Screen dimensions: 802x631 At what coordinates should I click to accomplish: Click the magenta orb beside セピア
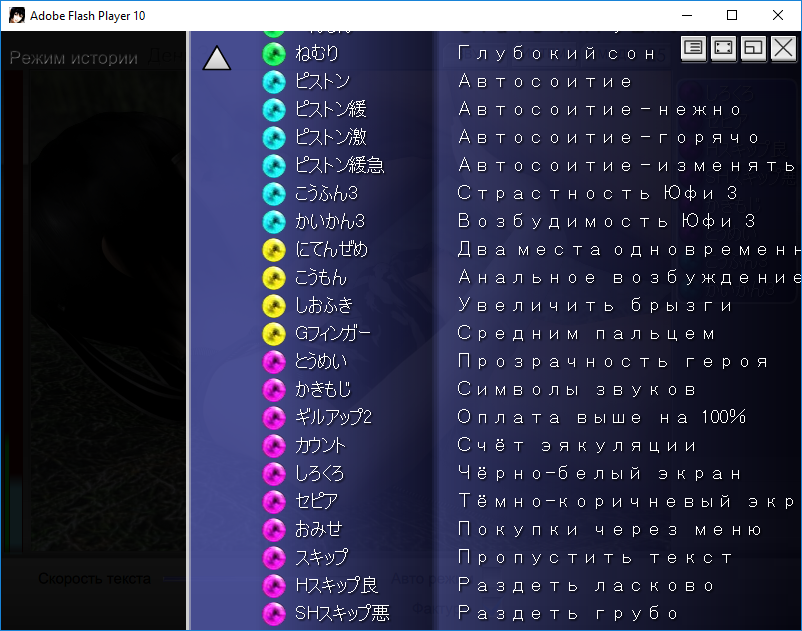274,501
